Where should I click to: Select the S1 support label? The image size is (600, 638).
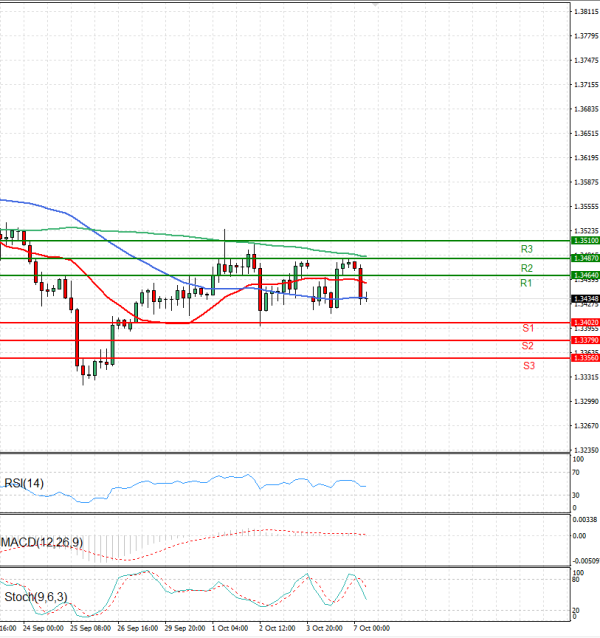(527, 329)
